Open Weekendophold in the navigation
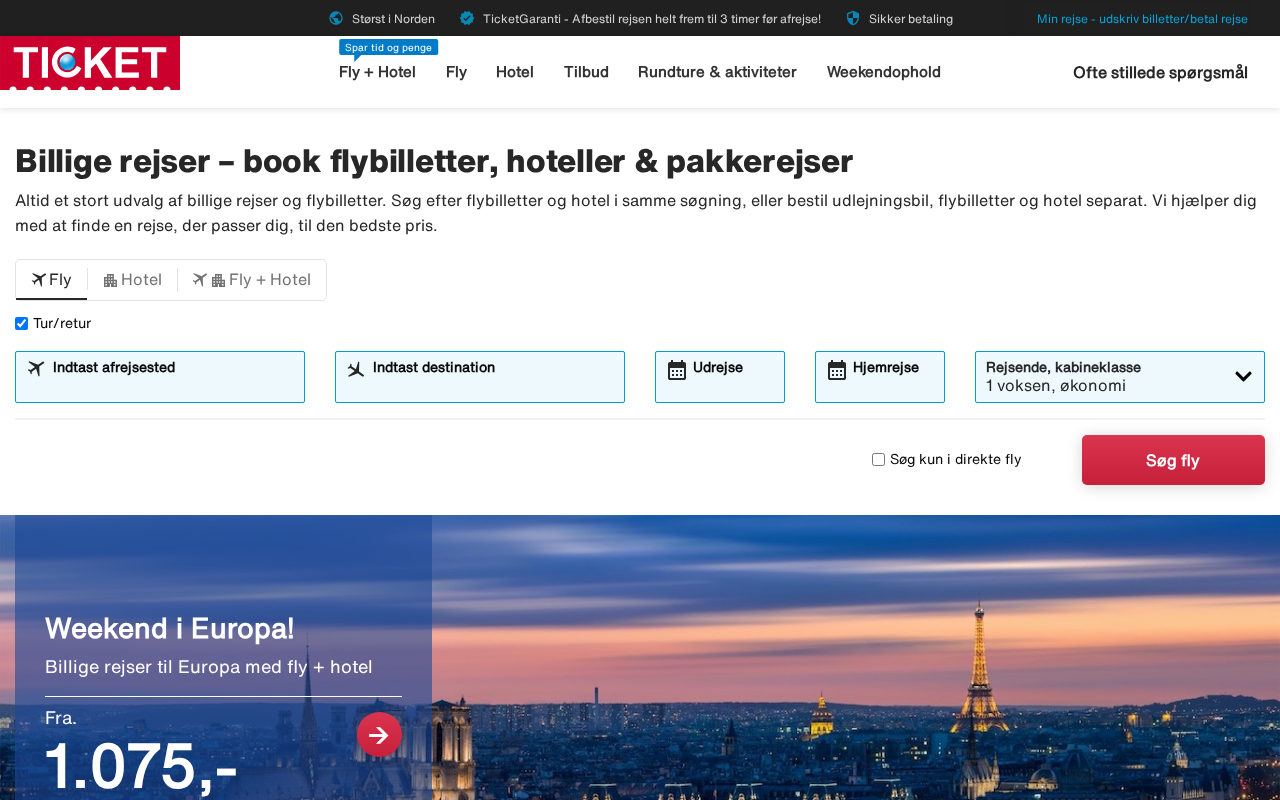Image resolution: width=1280 pixels, height=800 pixels. pyautogui.click(x=884, y=72)
